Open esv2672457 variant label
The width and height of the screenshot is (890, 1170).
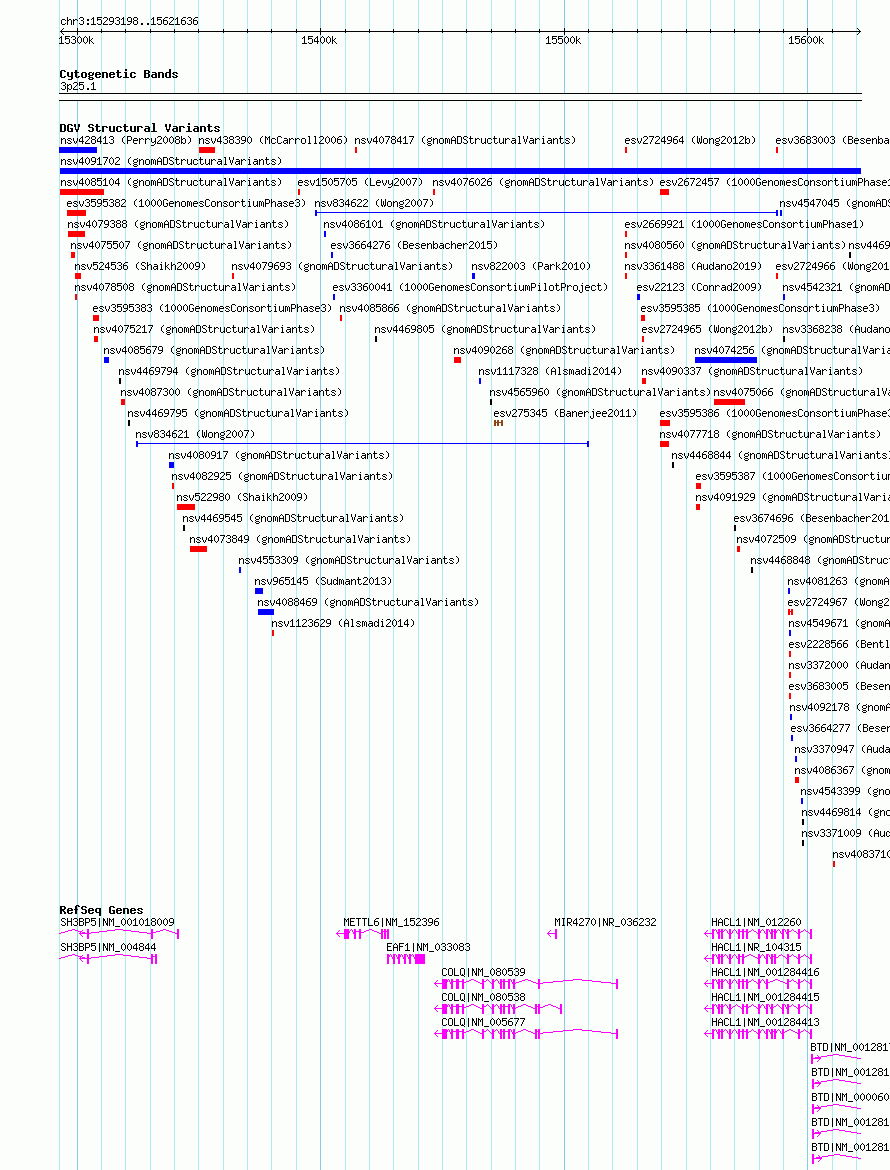774,182
